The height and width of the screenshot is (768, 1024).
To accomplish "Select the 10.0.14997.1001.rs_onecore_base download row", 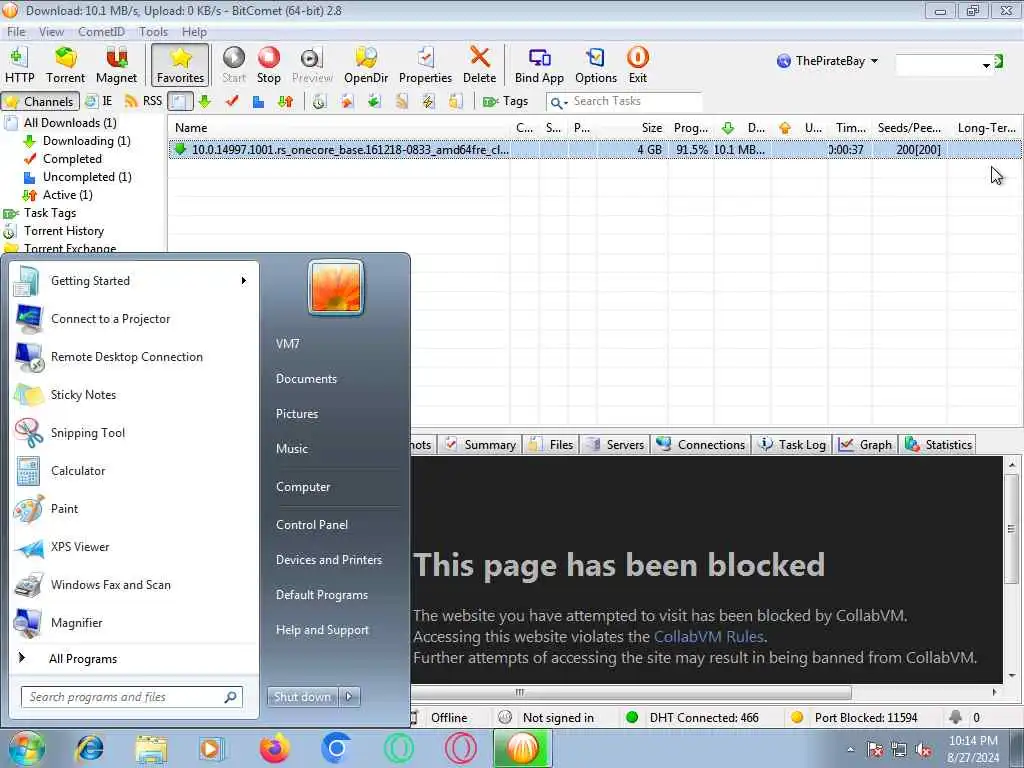I will 594,150.
